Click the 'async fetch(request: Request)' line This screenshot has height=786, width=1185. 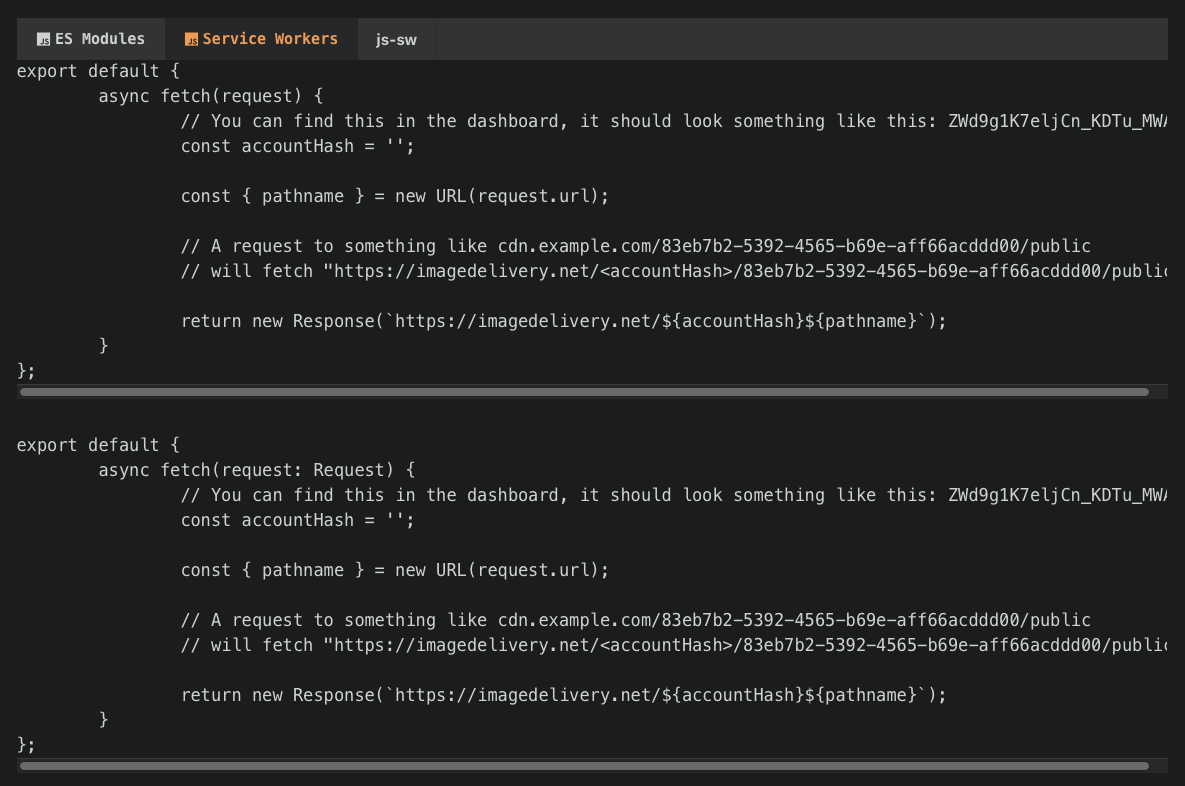(256, 470)
